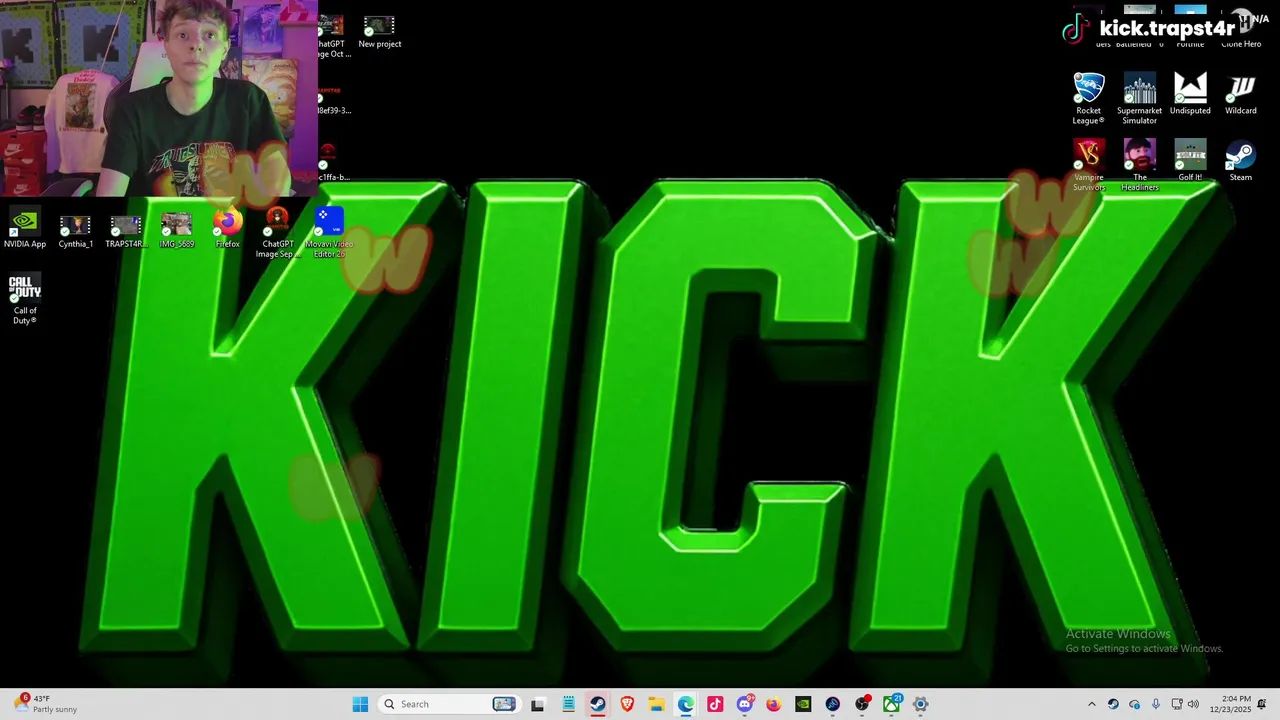Screen dimensions: 1280x720
Task: Open Brave browser from taskbar
Action: pos(627,704)
